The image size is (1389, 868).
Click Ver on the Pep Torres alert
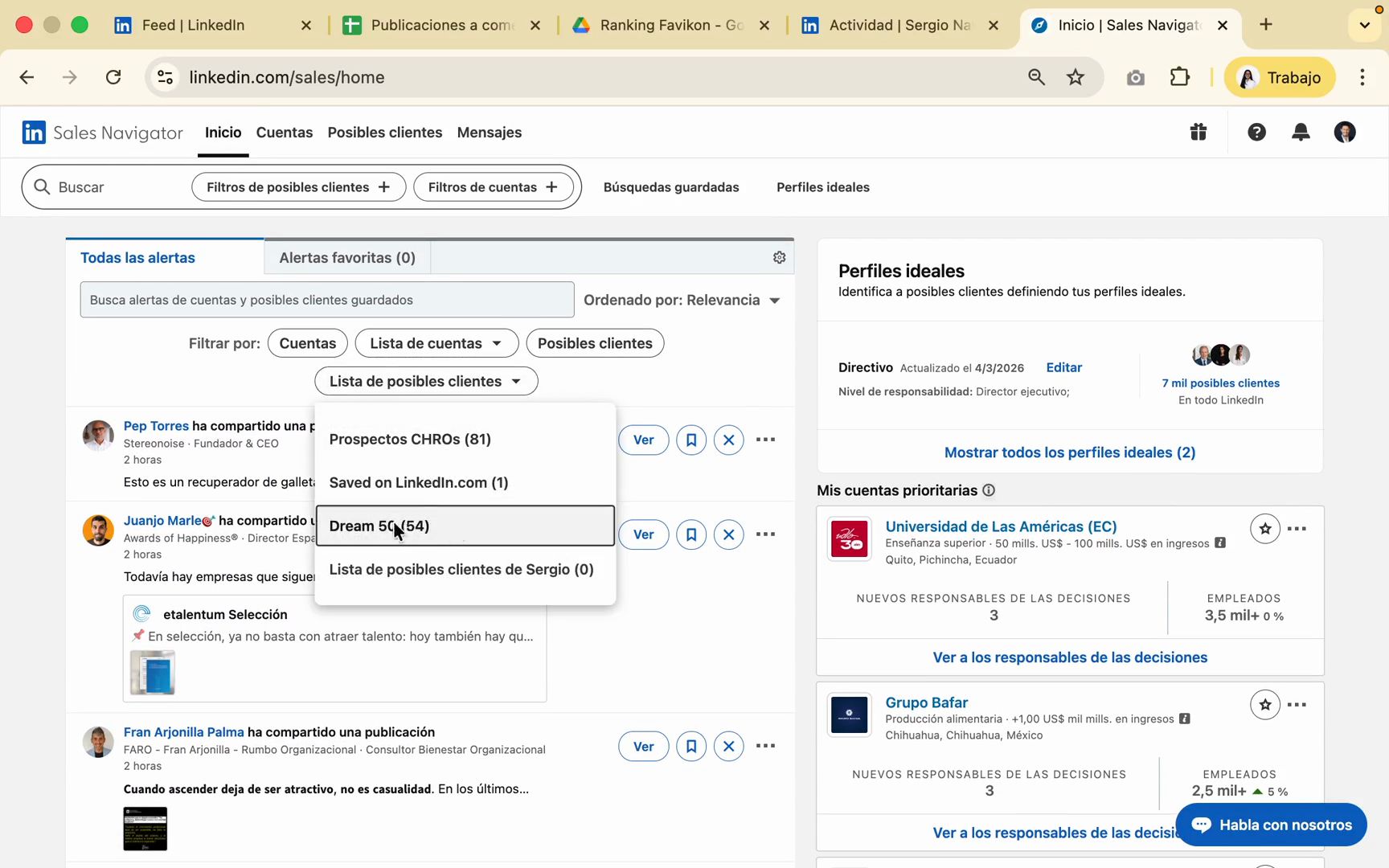(644, 440)
